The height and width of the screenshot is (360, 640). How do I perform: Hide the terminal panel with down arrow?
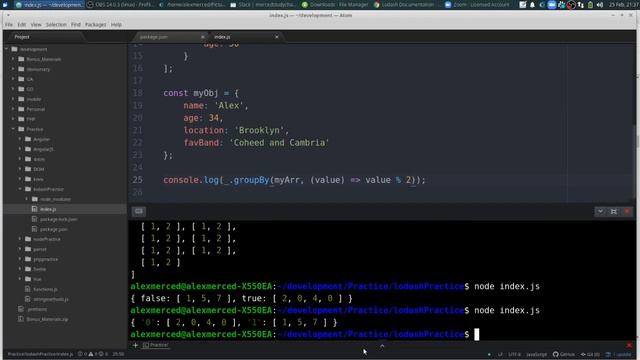pos(600,211)
